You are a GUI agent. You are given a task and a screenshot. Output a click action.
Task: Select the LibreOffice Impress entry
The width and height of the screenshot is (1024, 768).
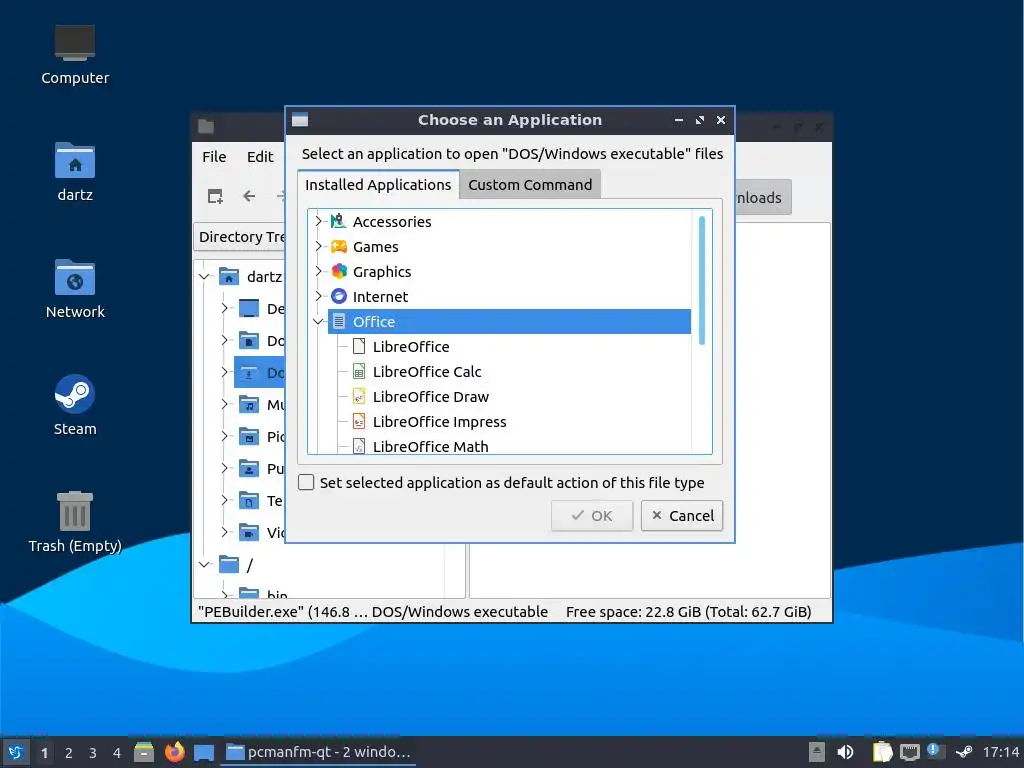pos(440,421)
